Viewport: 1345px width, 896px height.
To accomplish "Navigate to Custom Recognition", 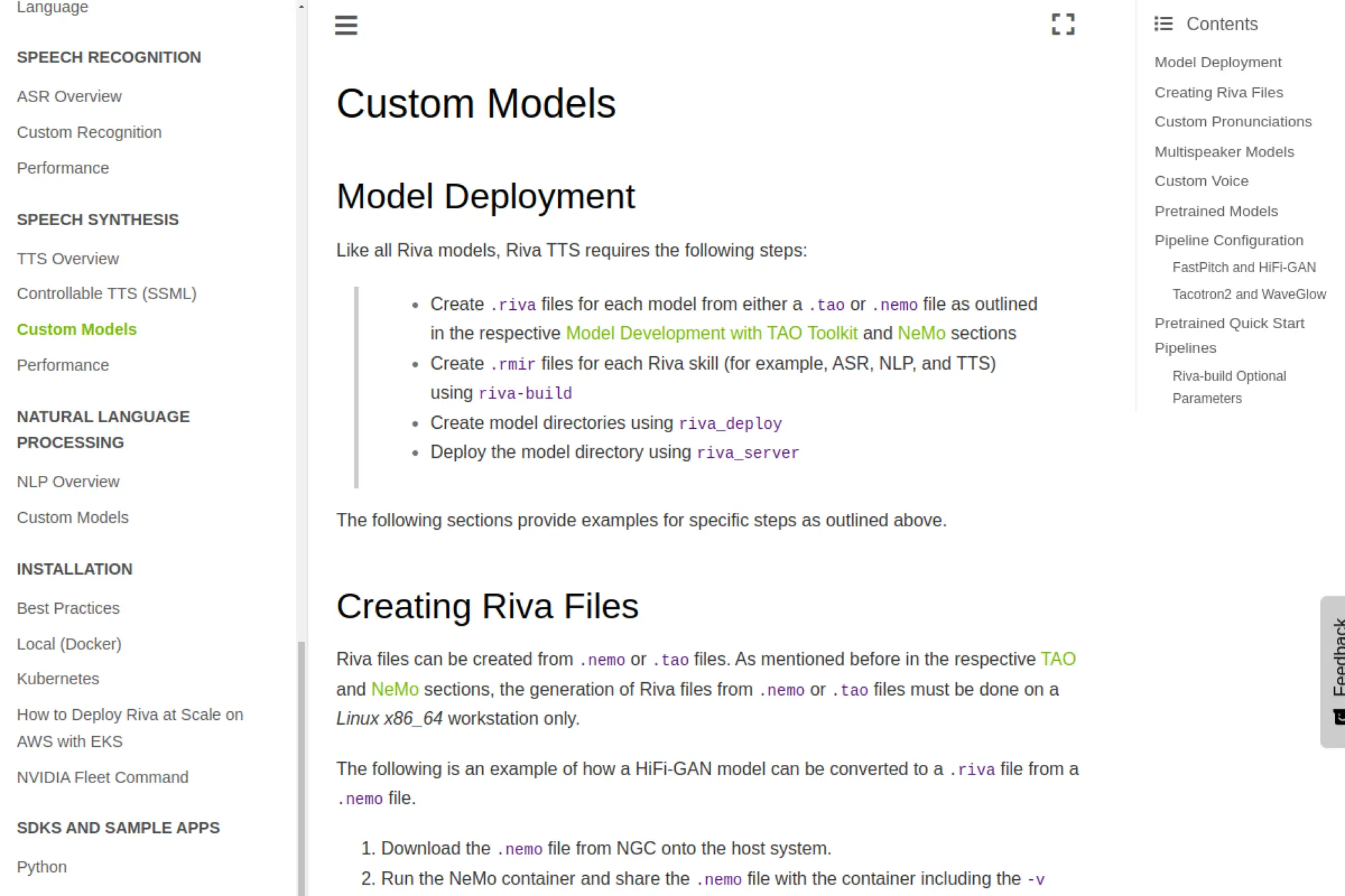I will (89, 132).
